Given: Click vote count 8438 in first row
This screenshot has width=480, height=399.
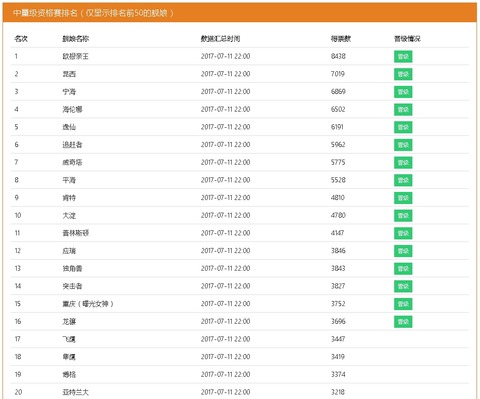Looking at the screenshot, I should pyautogui.click(x=338, y=56).
